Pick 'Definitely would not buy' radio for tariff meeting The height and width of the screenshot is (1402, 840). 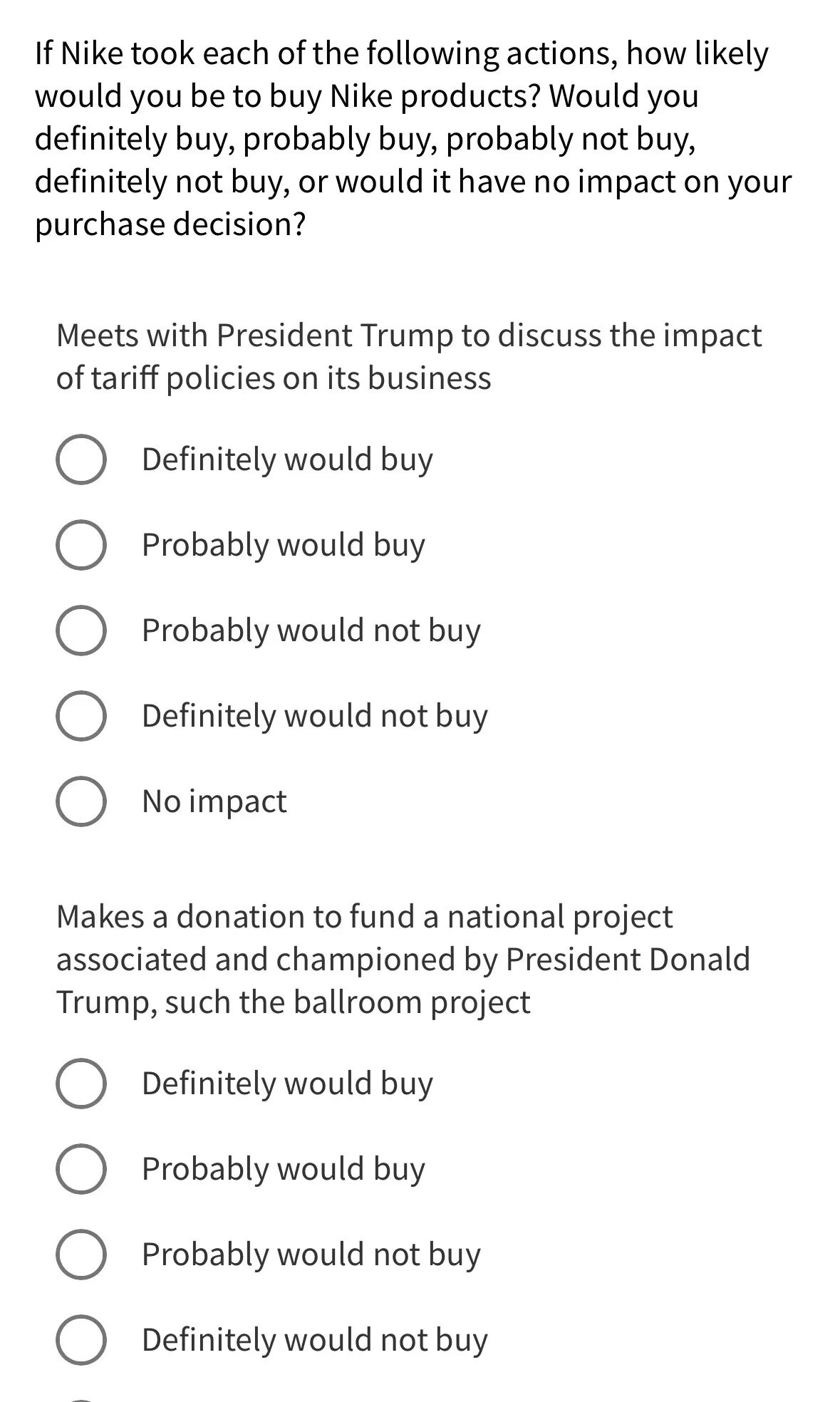coord(81,716)
